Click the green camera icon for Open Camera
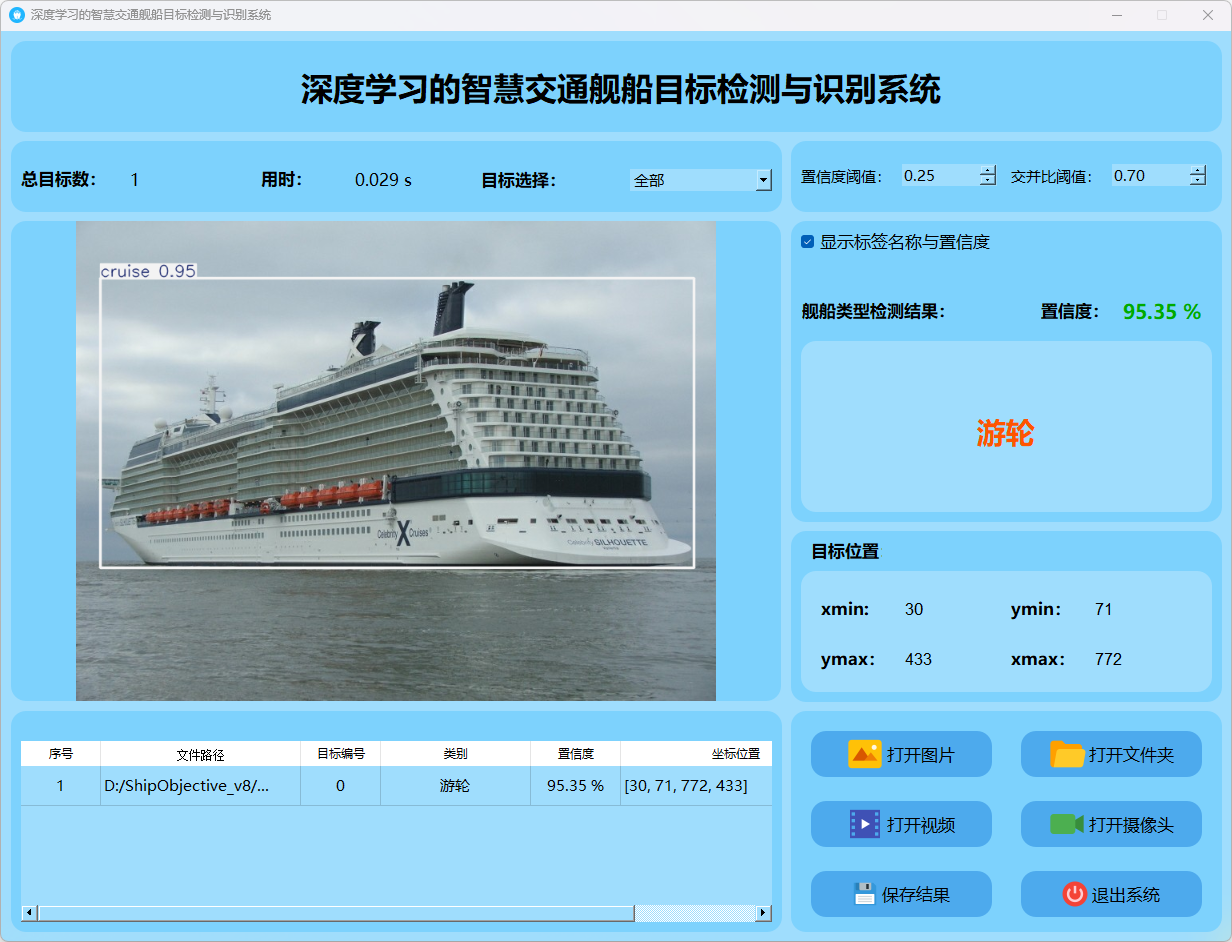This screenshot has height=942, width=1232. tap(1066, 824)
